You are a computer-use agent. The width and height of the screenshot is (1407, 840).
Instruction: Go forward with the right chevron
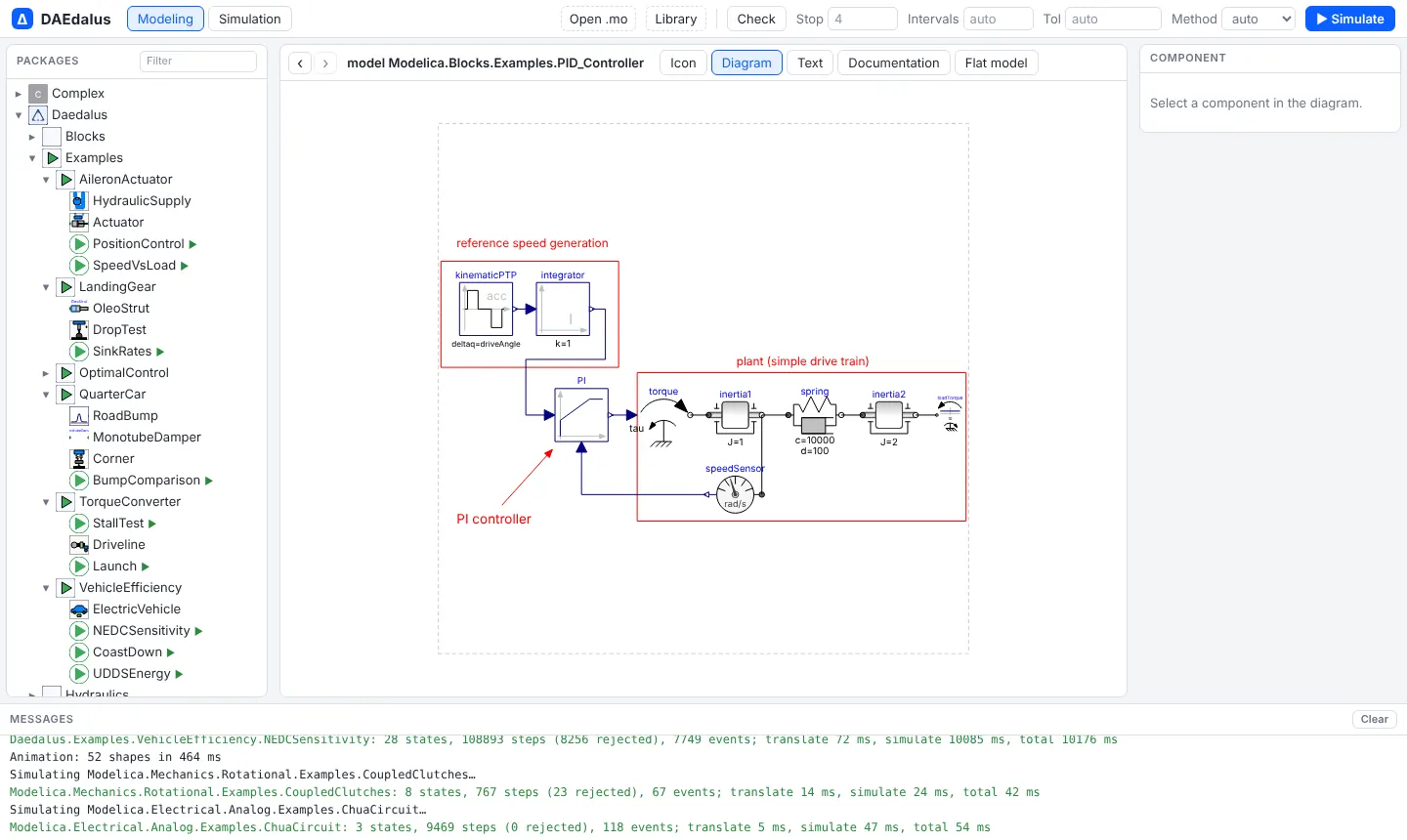click(x=325, y=63)
